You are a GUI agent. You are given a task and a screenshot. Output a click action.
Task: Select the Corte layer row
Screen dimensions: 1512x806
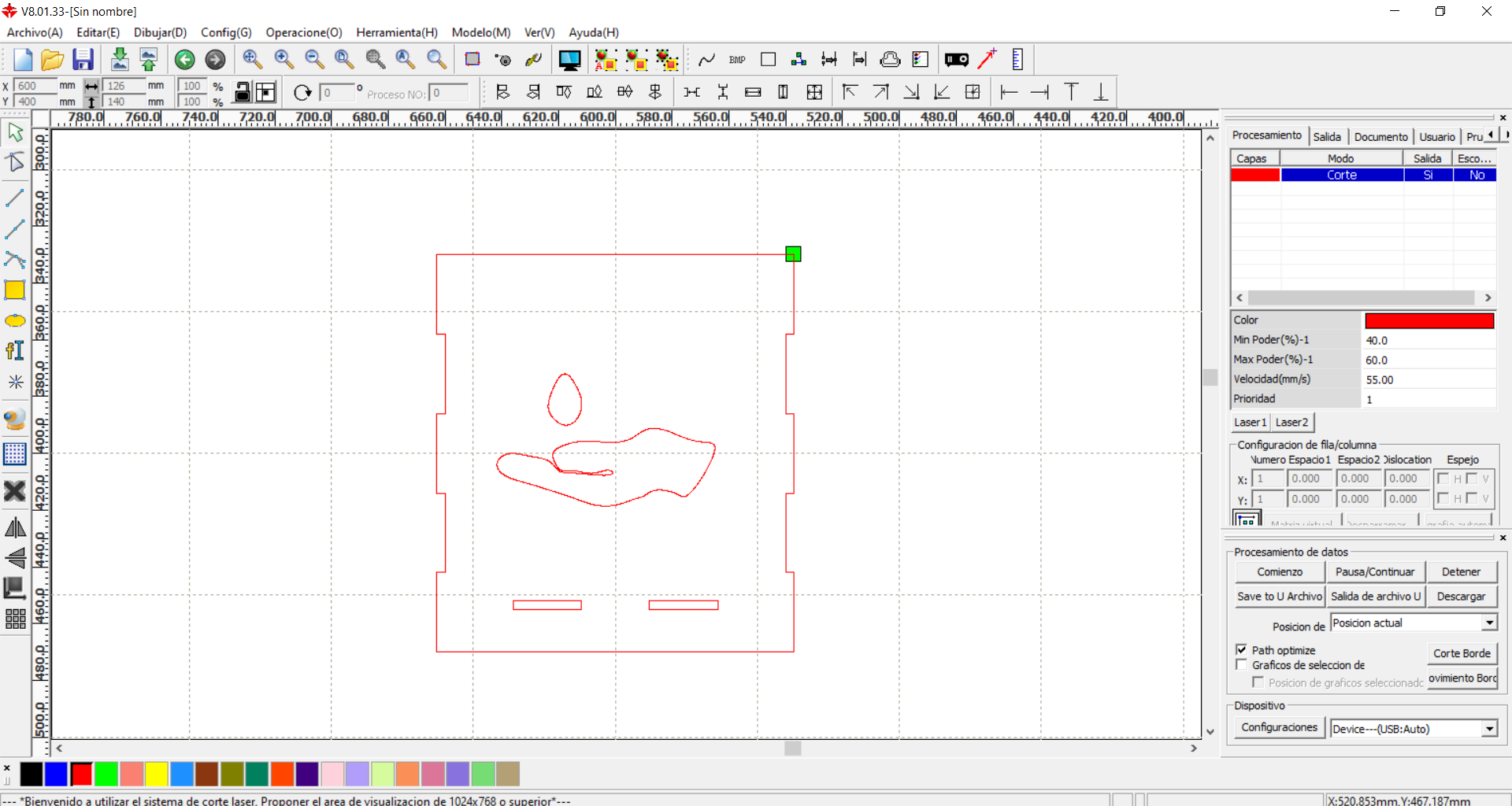tap(1363, 176)
